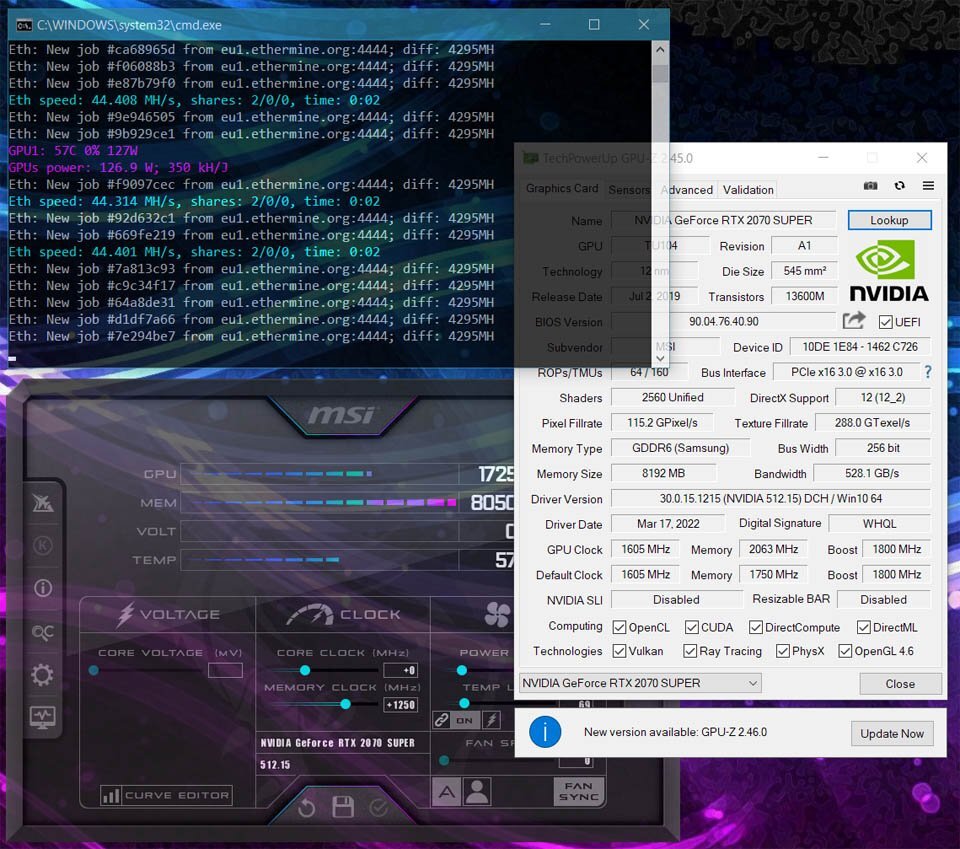Click the Power limit slider handle
960x849 pixels.
tap(462, 670)
